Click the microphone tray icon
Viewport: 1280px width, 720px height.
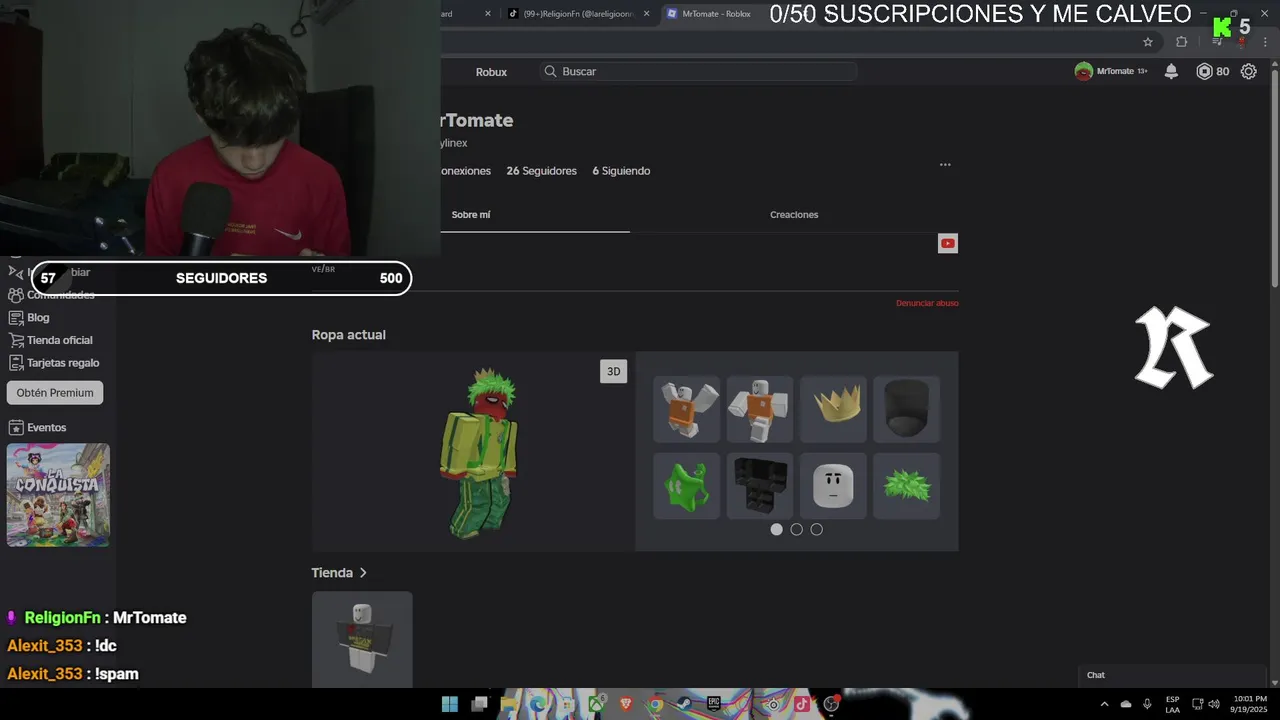[1147, 704]
